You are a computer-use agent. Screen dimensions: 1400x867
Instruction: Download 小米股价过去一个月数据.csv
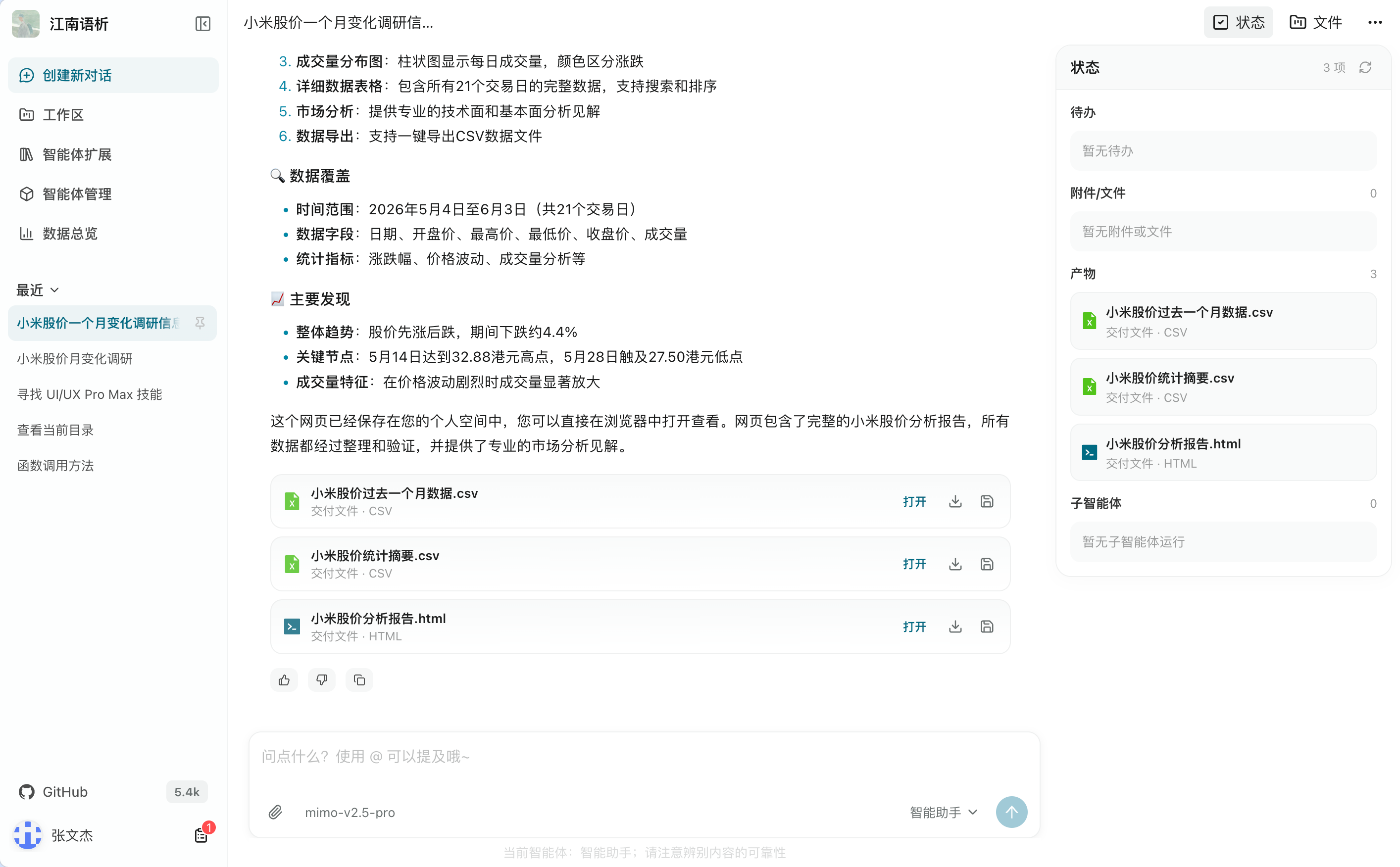click(x=955, y=502)
